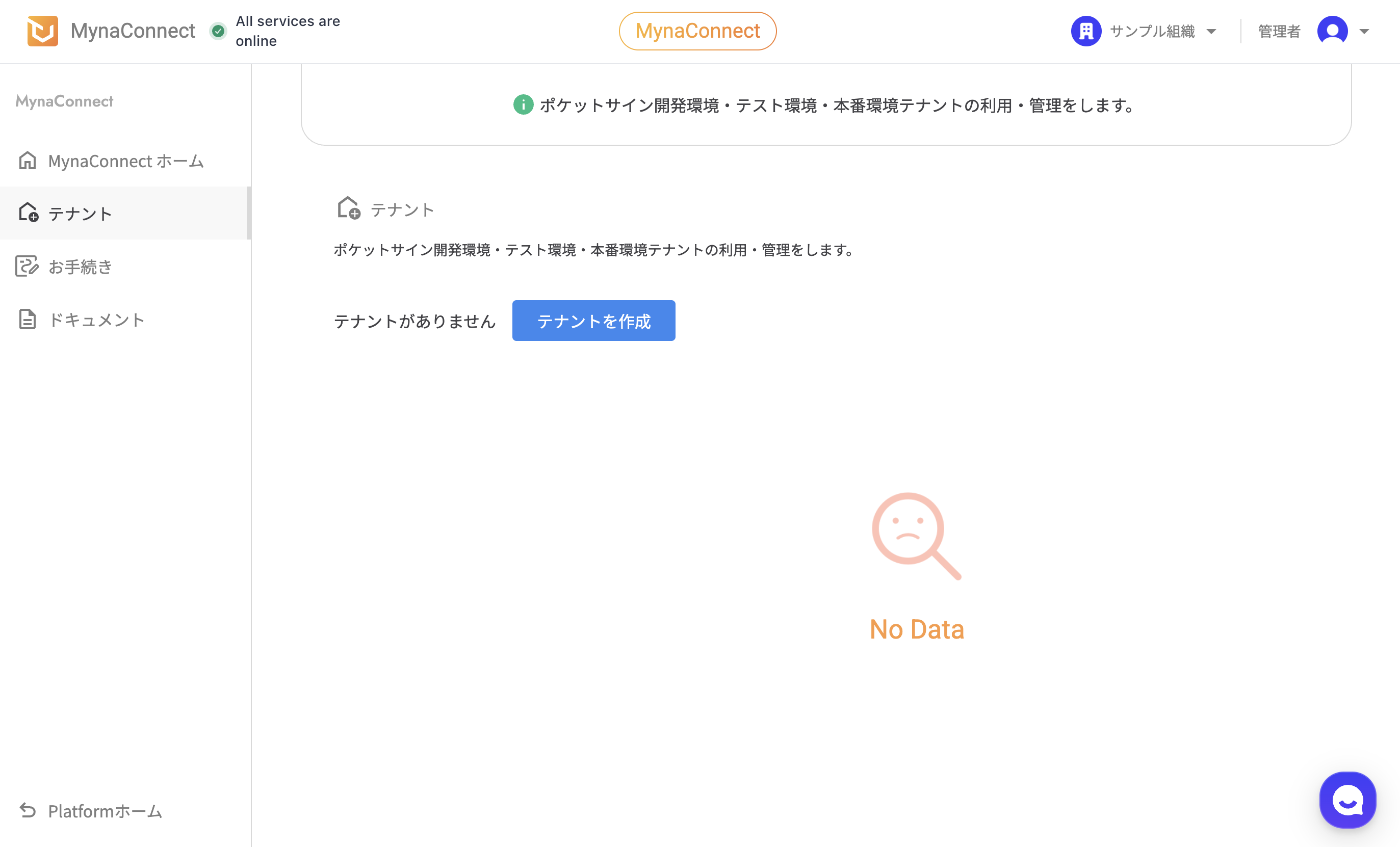Viewport: 1400px width, 847px height.
Task: Click the MynaConnect logo icon
Action: [x=43, y=31]
